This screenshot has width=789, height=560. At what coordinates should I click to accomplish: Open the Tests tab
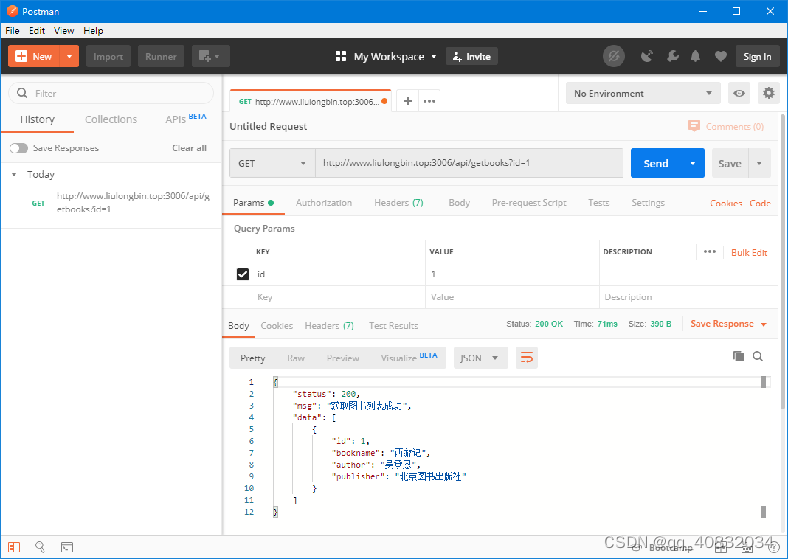(x=598, y=203)
